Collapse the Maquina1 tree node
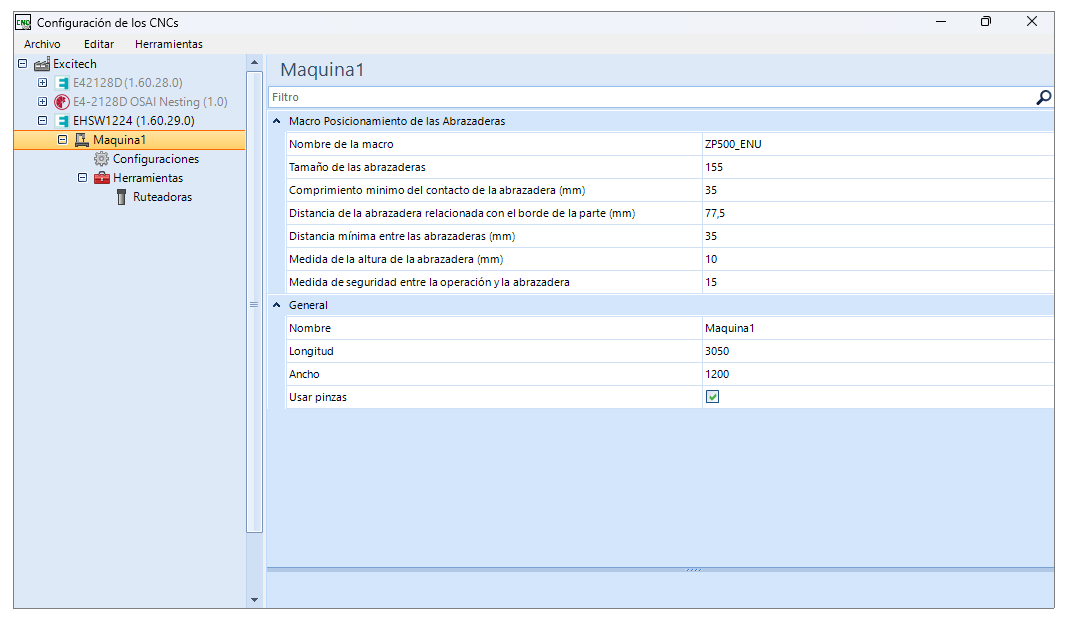The image size is (1074, 620). (62, 140)
